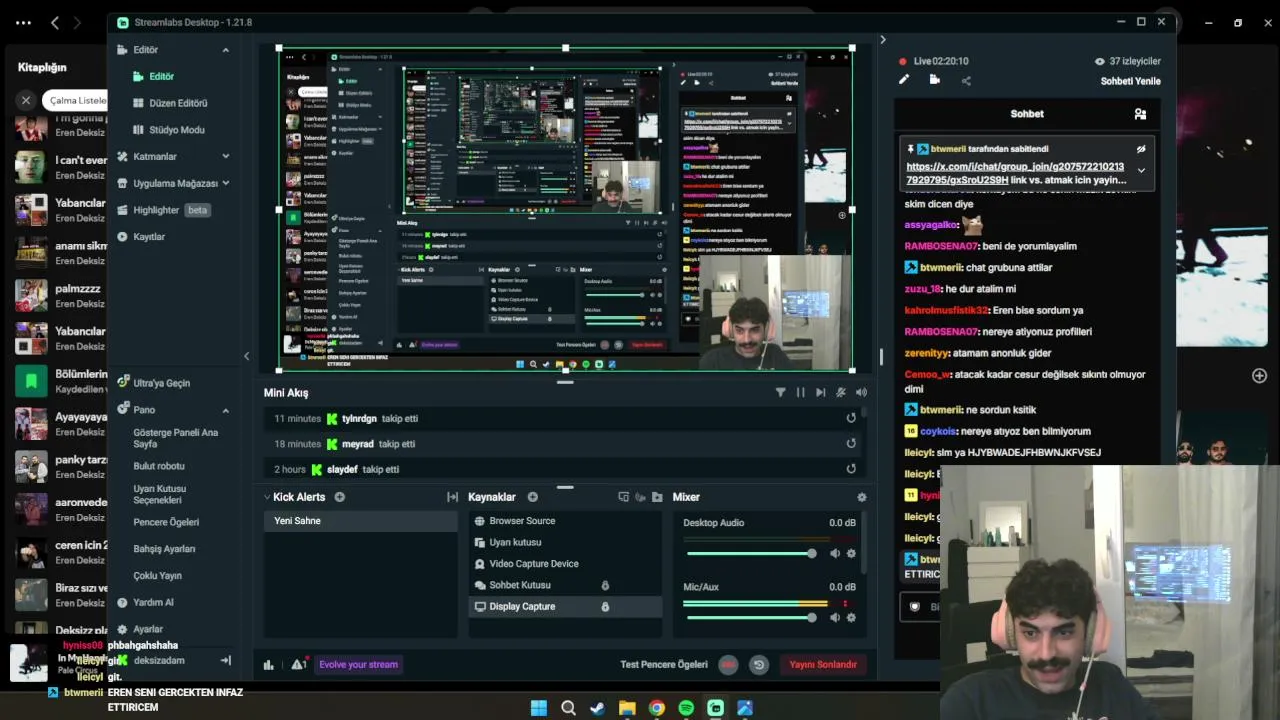This screenshot has width=1280, height=720.
Task: Toggle lock on Sohbet Kutusu source
Action: [x=605, y=585]
